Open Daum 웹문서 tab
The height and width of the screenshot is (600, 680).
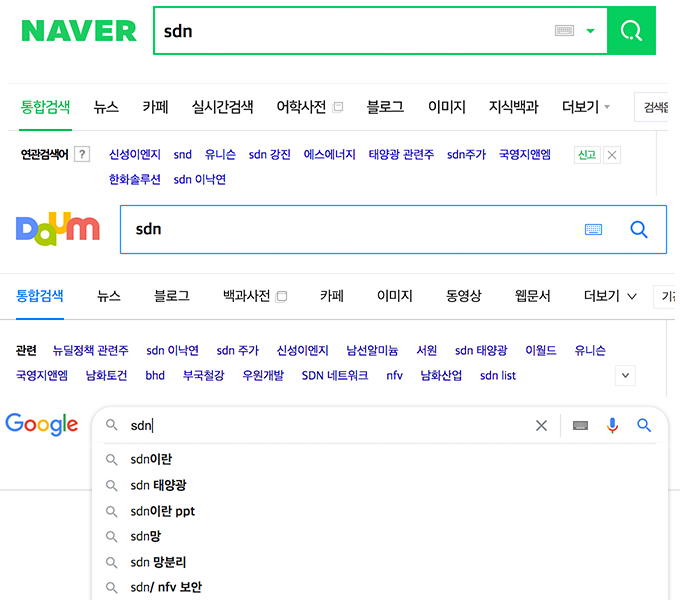pos(533,296)
